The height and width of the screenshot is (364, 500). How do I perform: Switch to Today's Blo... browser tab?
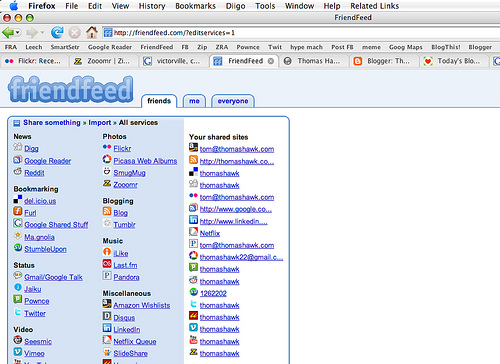click(453, 61)
